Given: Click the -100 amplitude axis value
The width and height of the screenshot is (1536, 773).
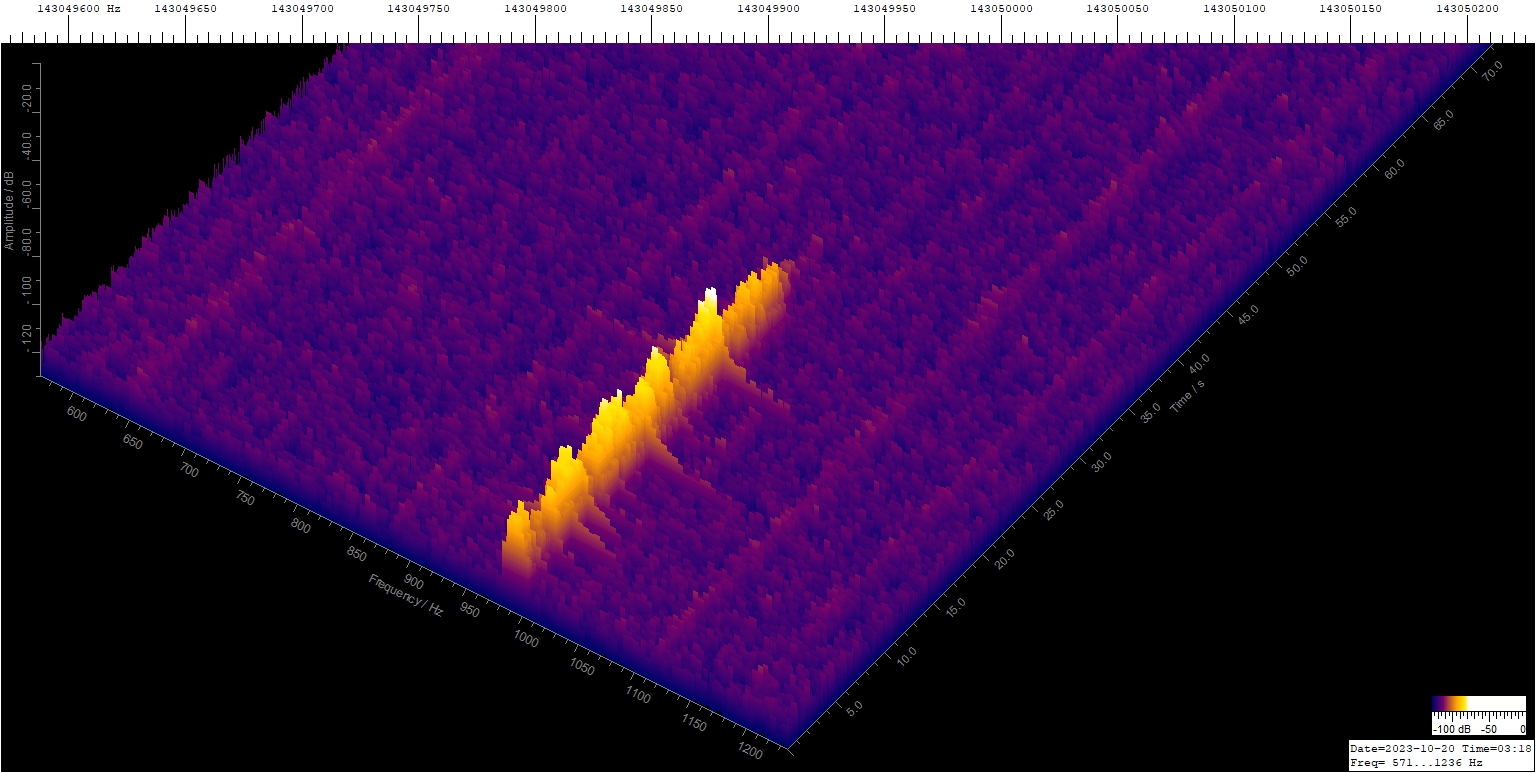Looking at the screenshot, I should [x=26, y=288].
